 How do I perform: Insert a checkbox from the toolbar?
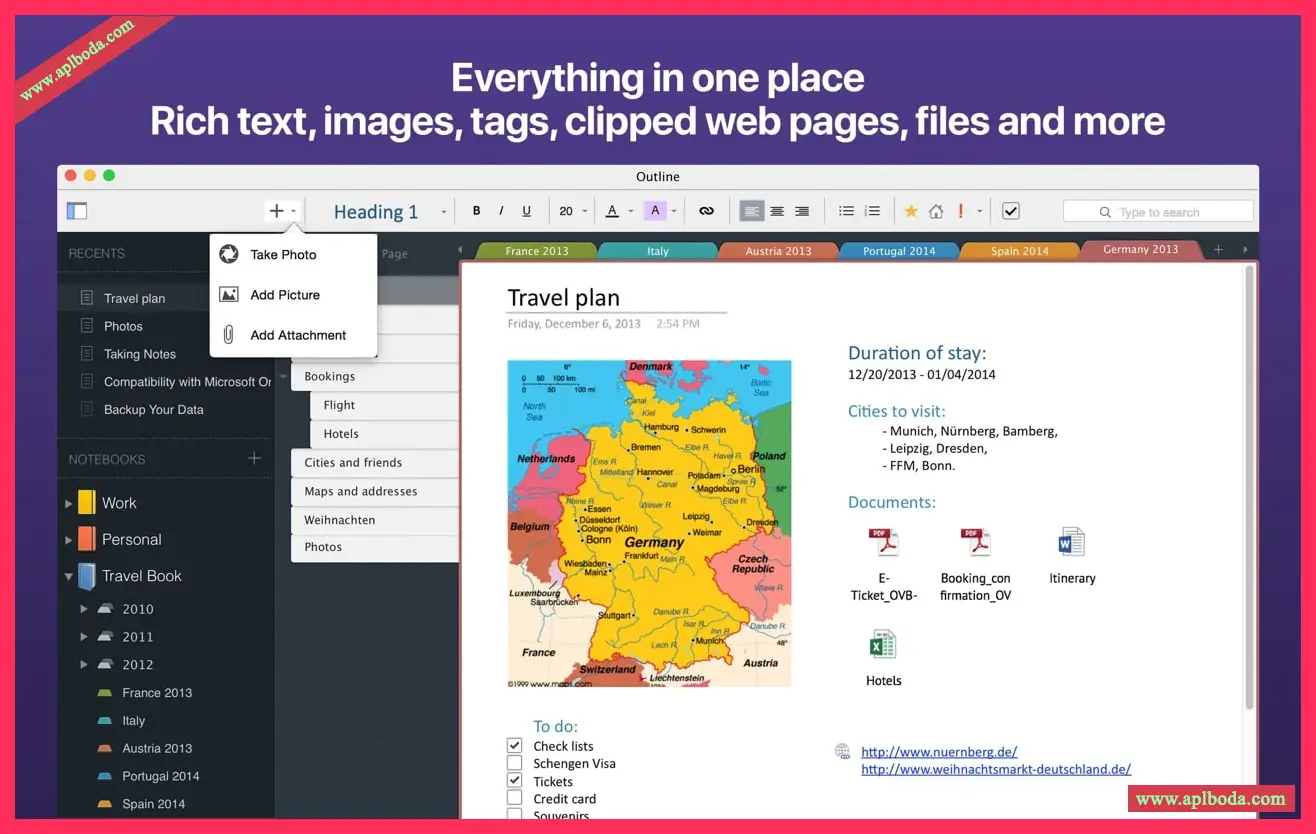click(1010, 211)
